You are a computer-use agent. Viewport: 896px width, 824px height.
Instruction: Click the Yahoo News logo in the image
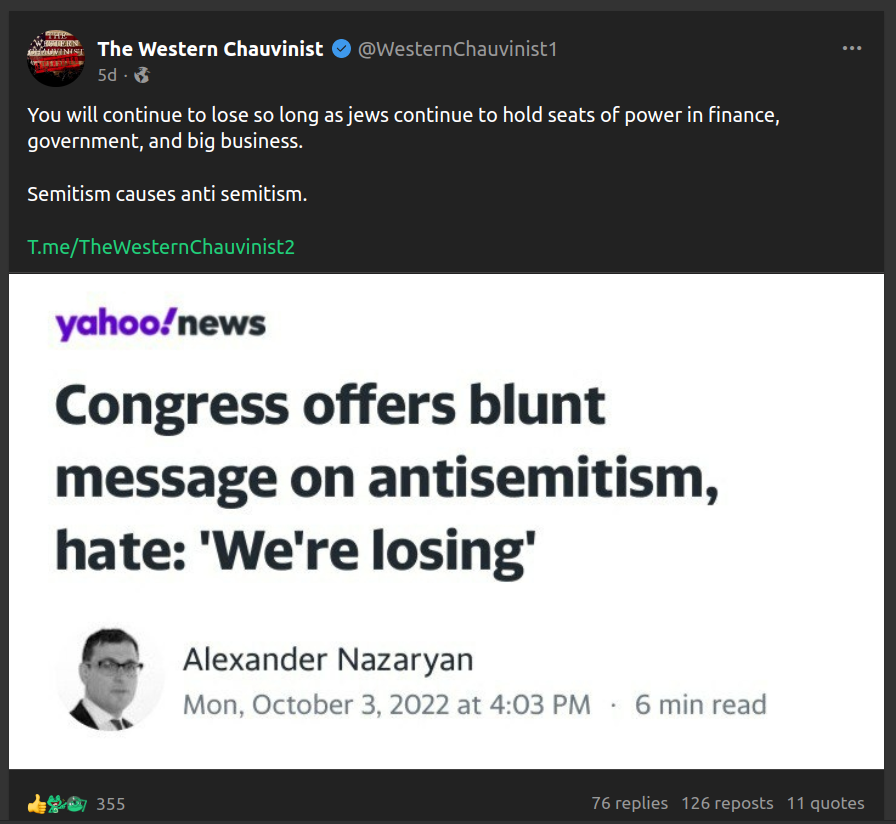161,324
